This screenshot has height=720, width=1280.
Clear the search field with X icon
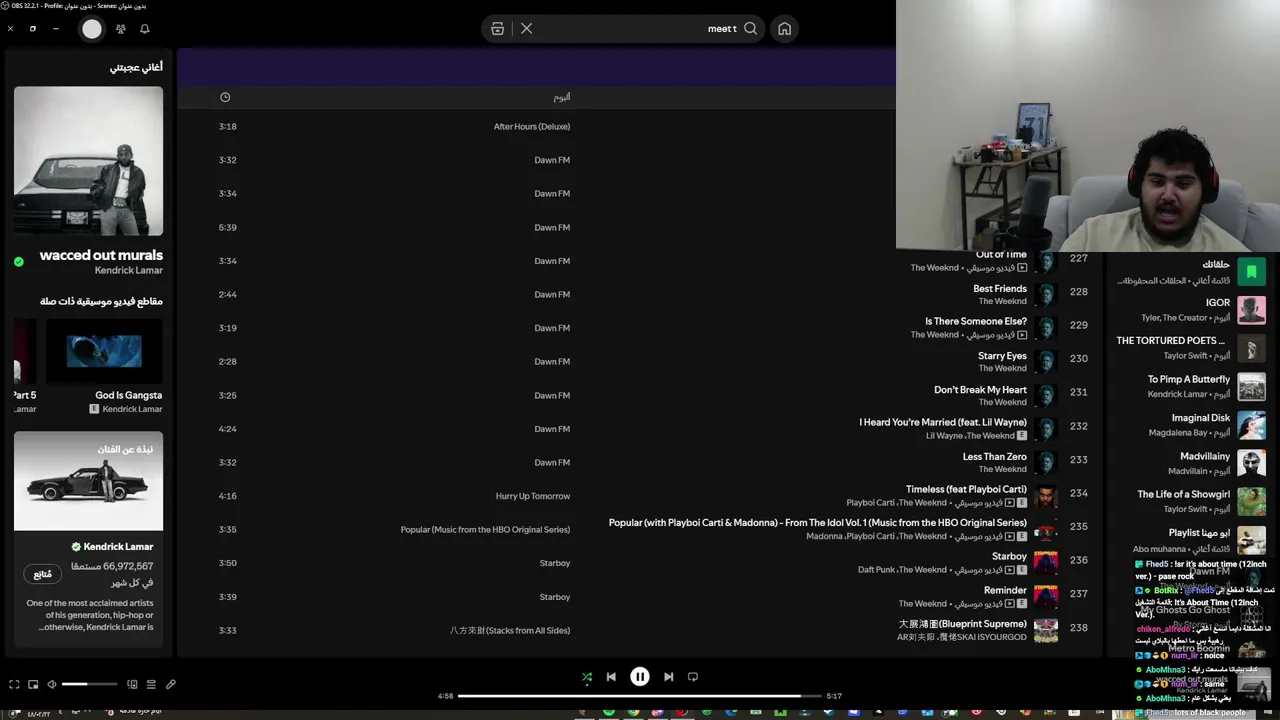coord(526,29)
